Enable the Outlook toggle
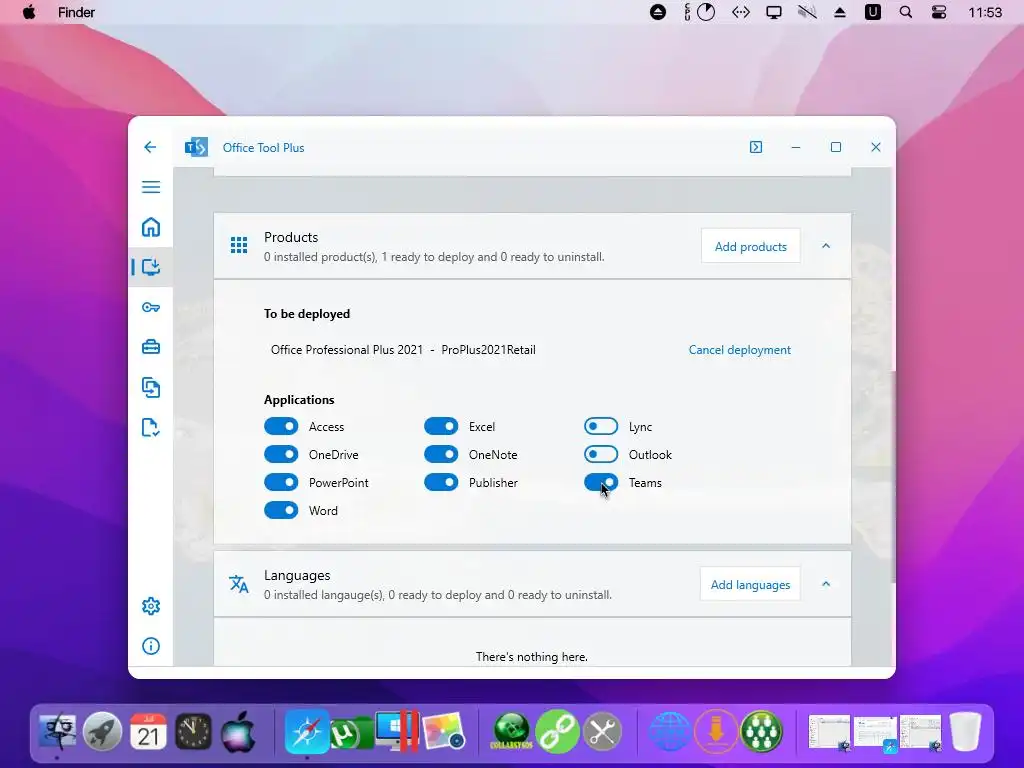 601,455
